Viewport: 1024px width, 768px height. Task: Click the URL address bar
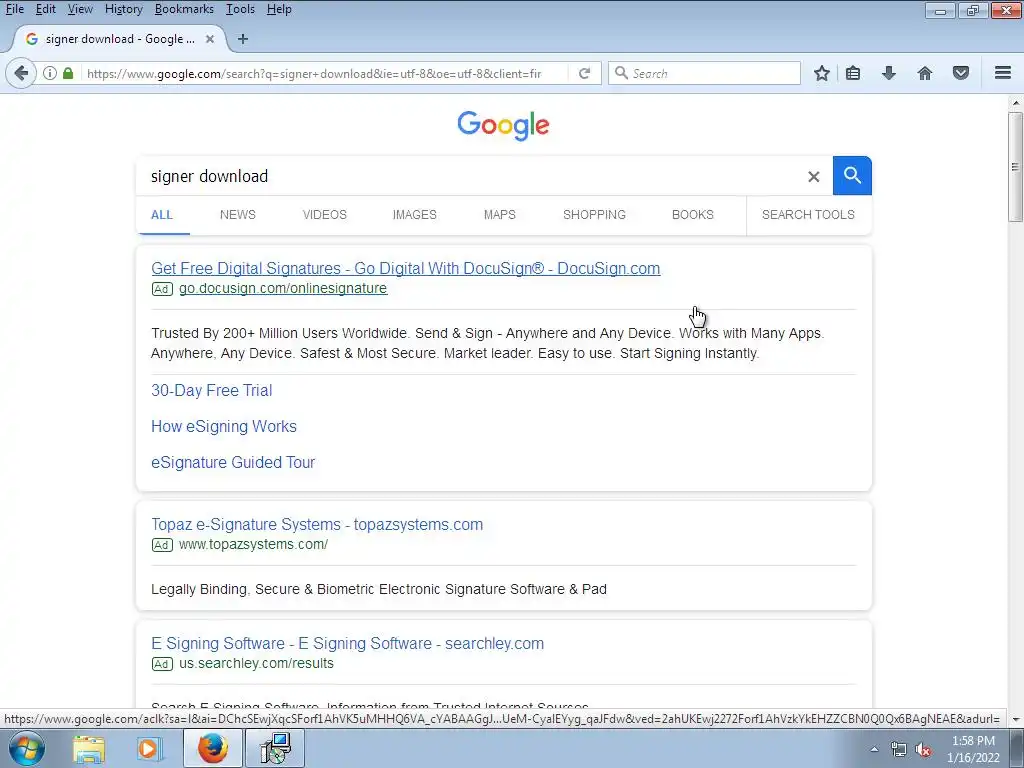click(313, 73)
